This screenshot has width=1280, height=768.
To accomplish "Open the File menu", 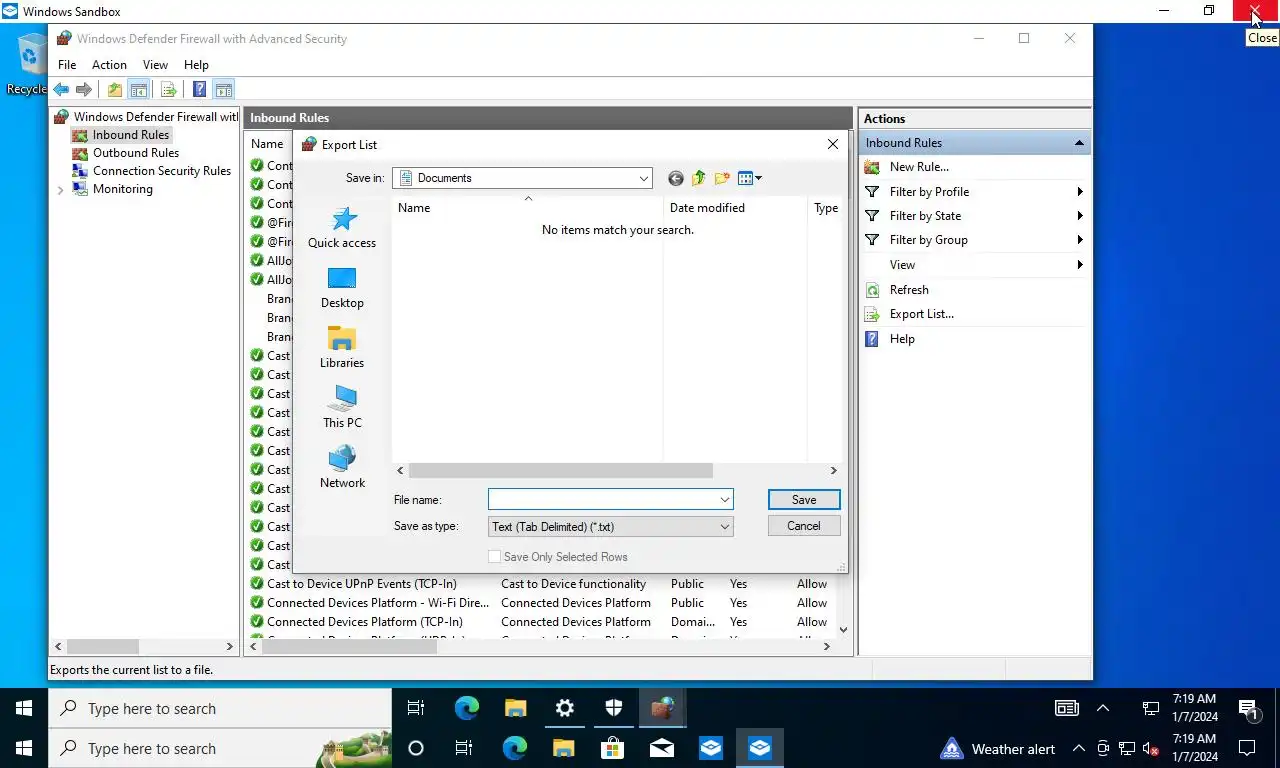I will pyautogui.click(x=67, y=65).
